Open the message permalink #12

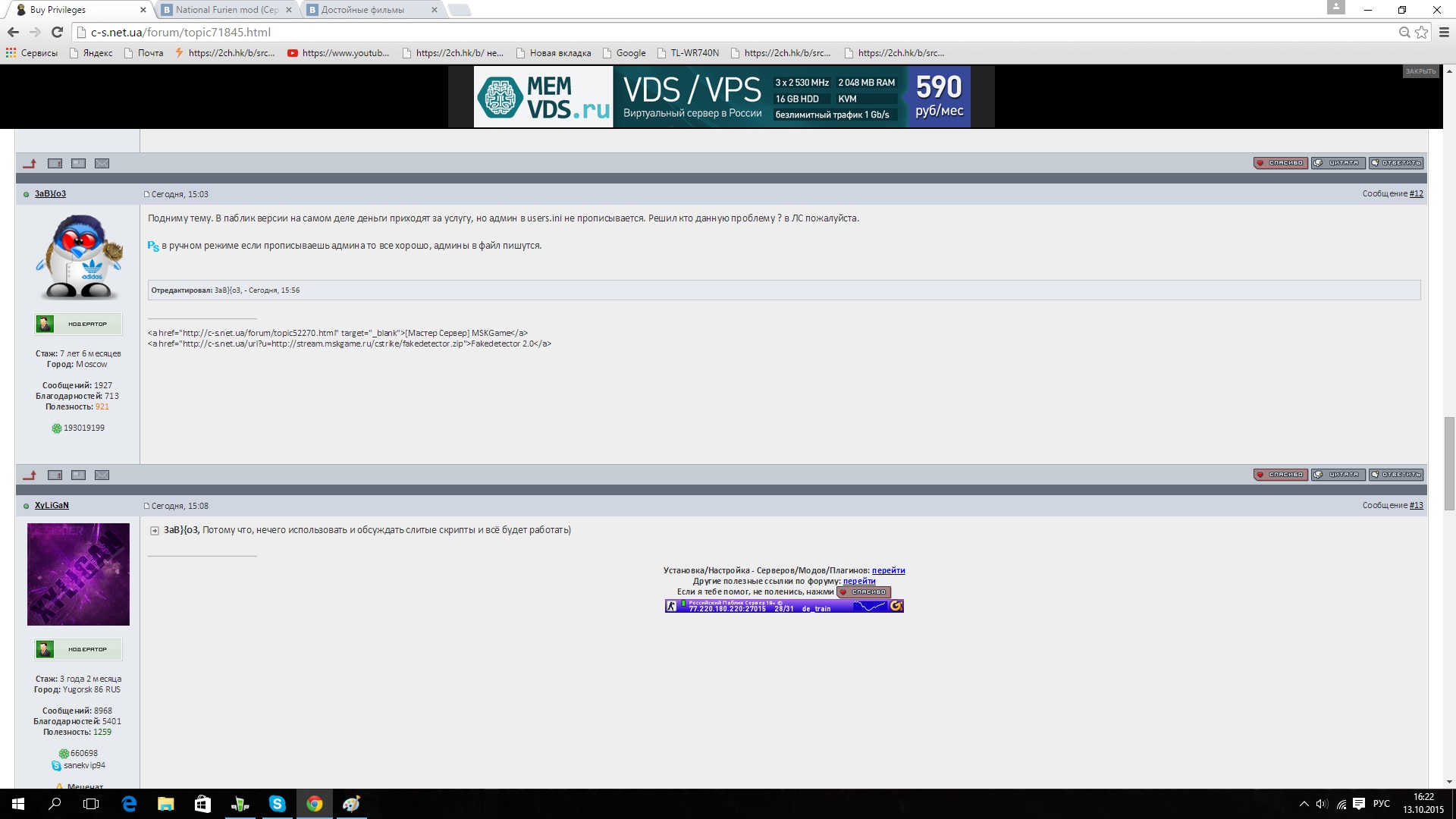click(1416, 194)
